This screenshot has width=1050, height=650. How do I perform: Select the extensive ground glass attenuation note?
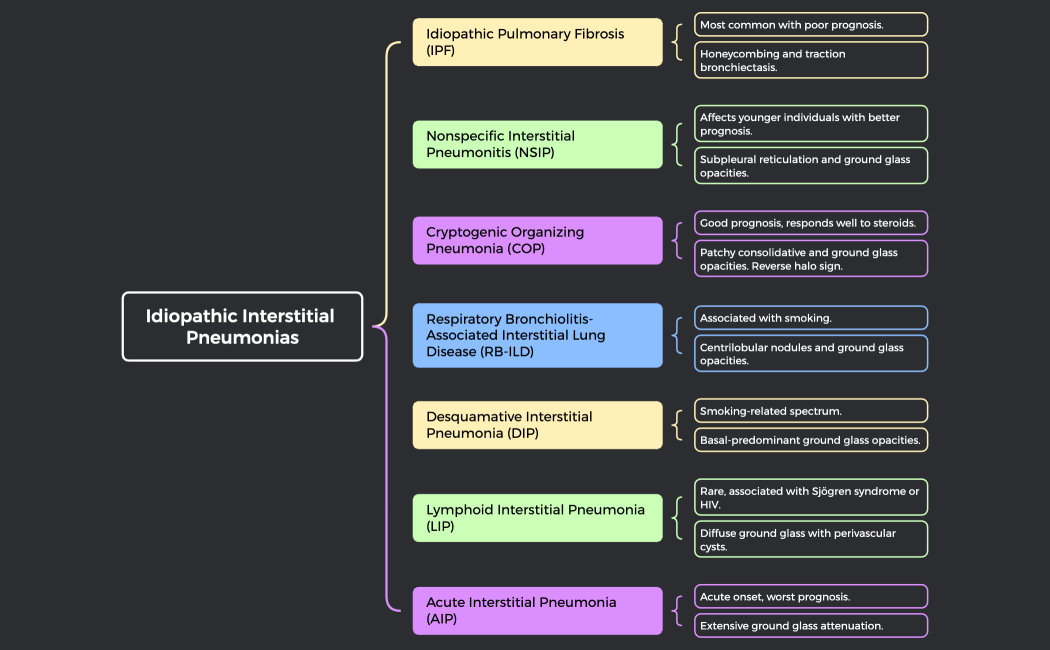pos(810,625)
